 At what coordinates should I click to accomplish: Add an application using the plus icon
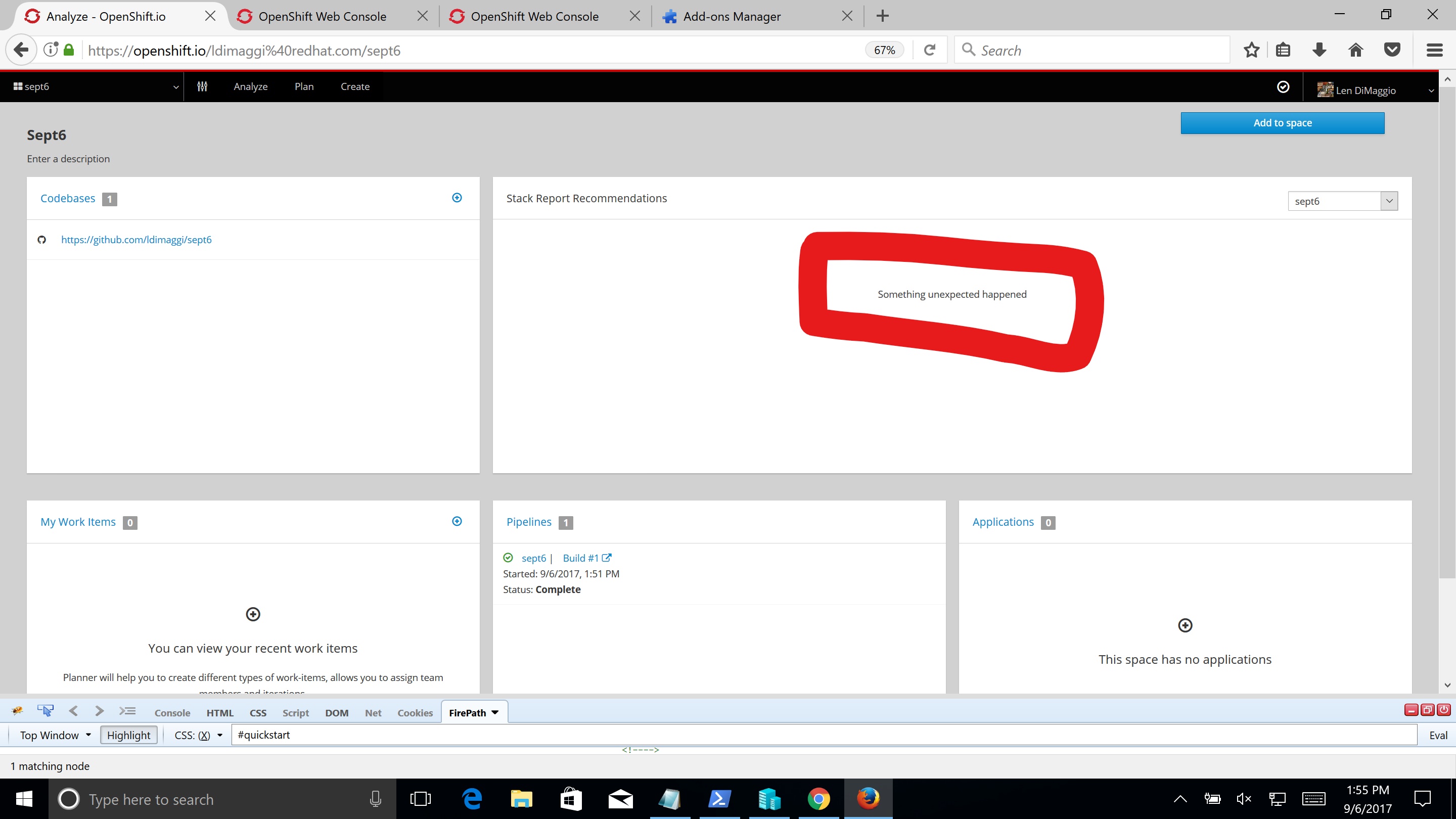[1185, 624]
